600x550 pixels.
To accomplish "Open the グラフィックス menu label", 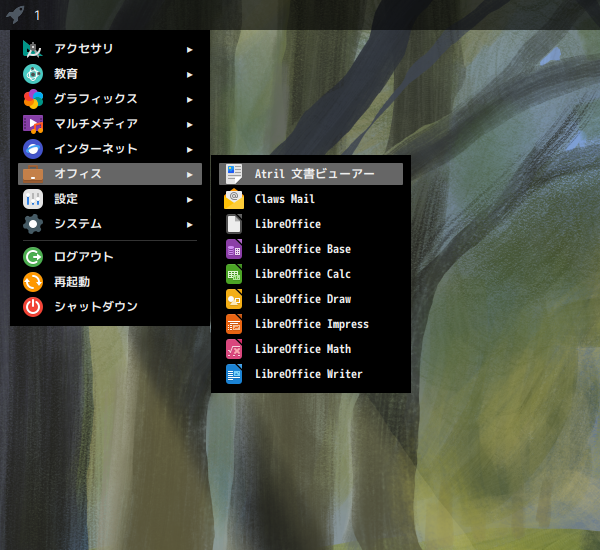I will point(96,99).
